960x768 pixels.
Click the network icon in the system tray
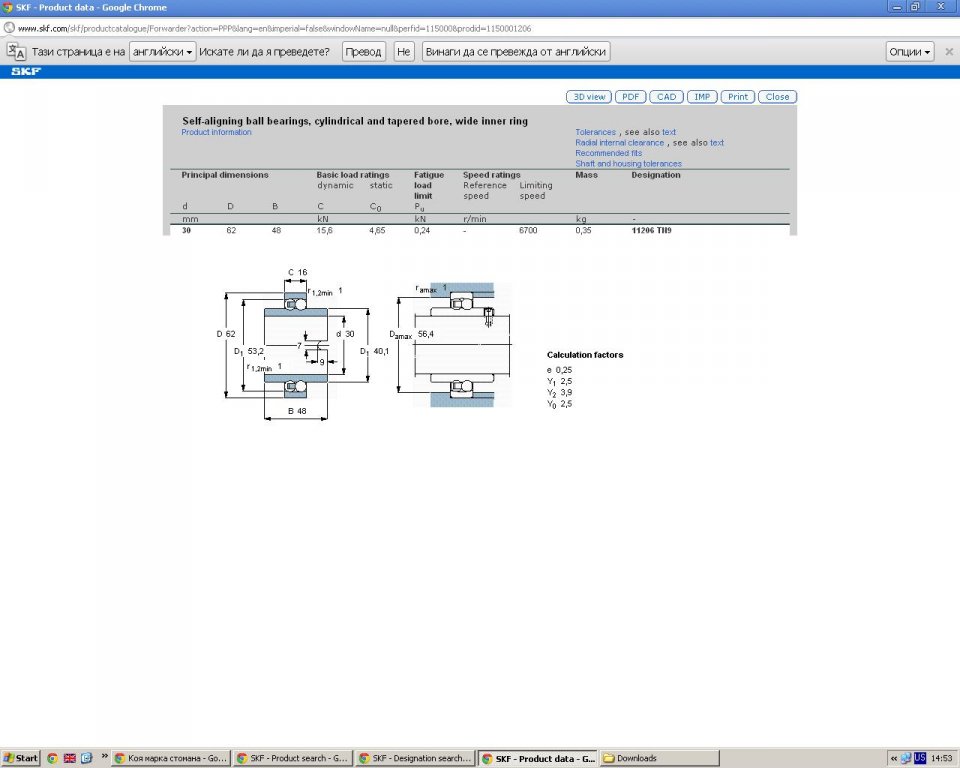click(905, 758)
